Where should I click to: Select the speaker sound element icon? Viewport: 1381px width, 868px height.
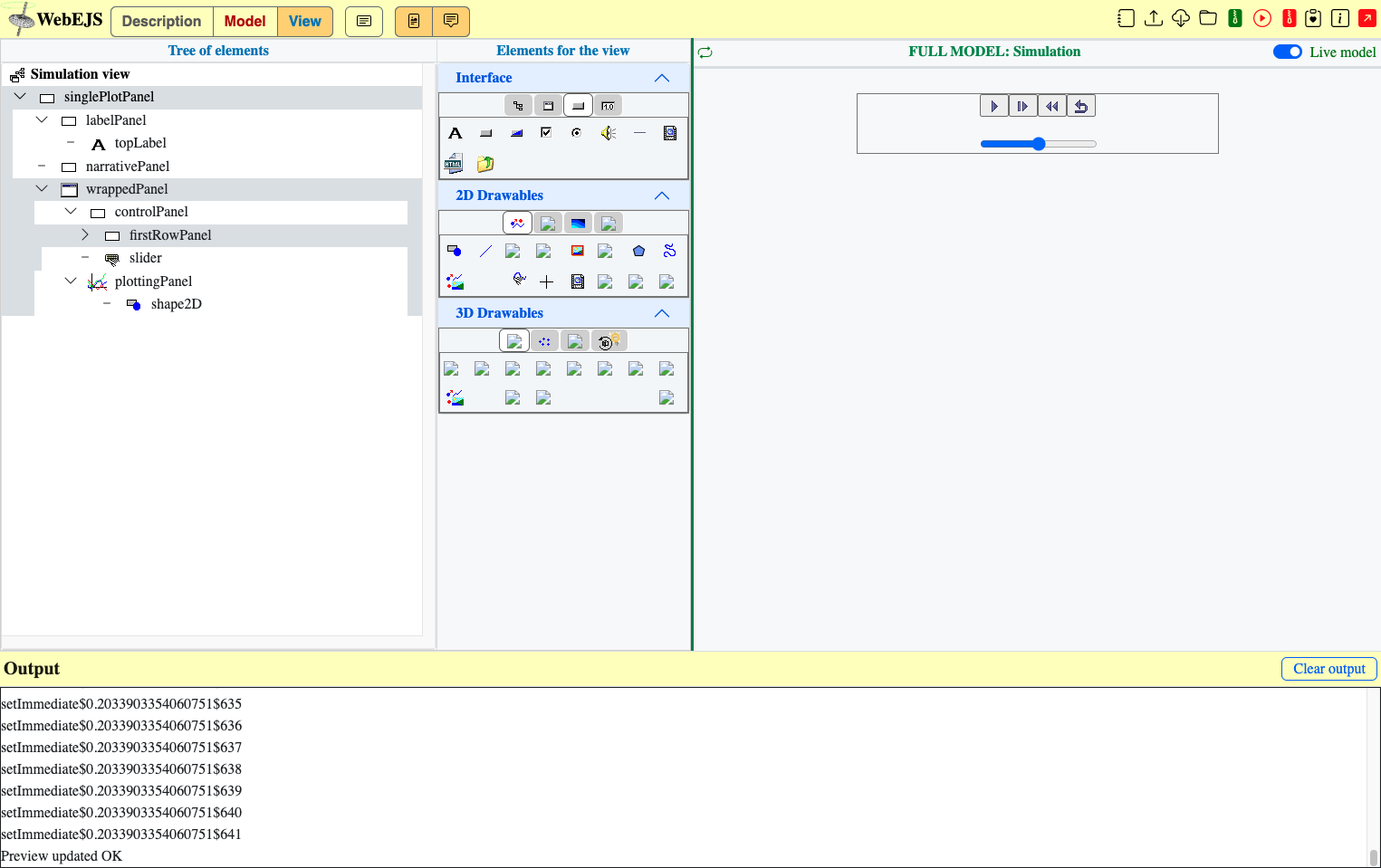tap(608, 133)
